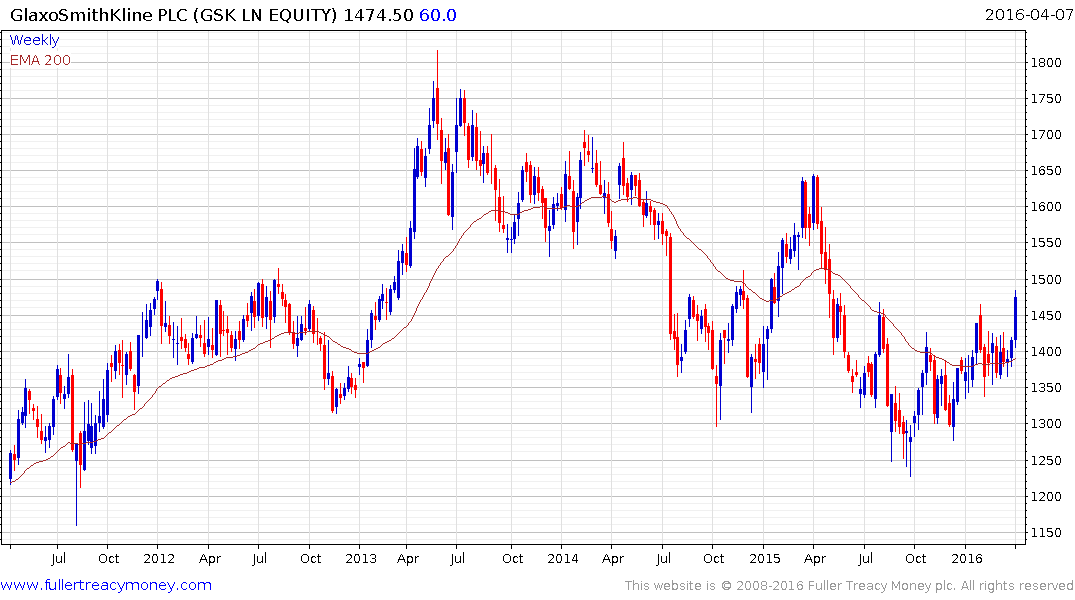Image resolution: width=1075 pixels, height=600 pixels.
Task: Click the 1250 price axis label
Action: point(1046,461)
